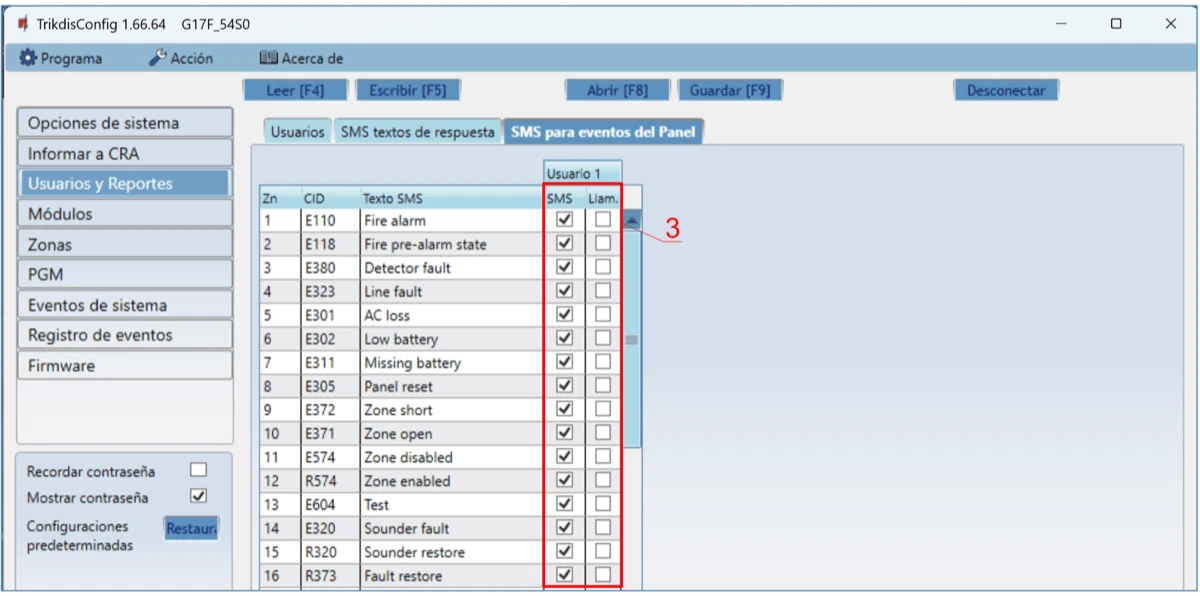Select Registro de eventos in sidebar

click(124, 335)
